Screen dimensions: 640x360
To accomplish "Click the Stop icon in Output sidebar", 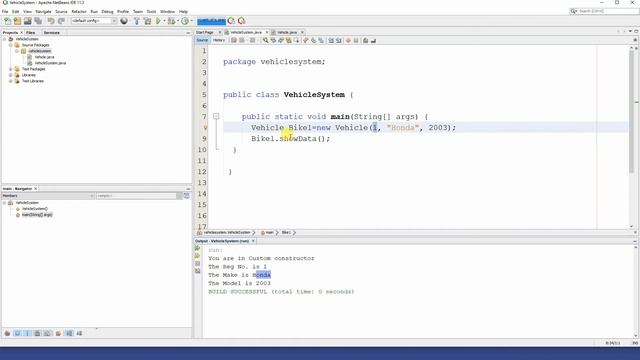I will pyautogui.click(x=198, y=264).
